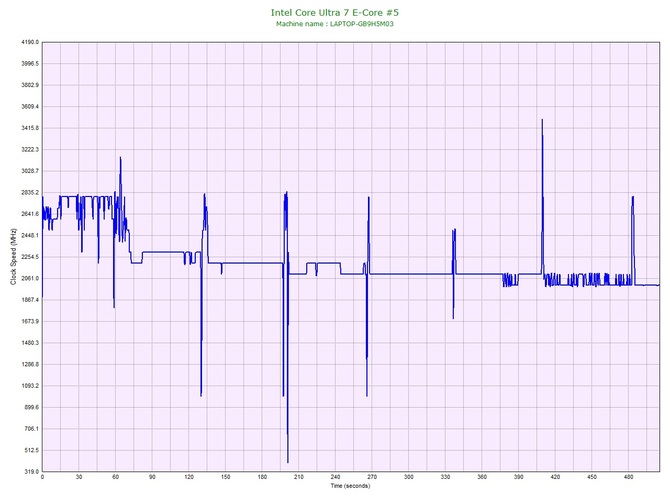Screen dimensions: 670x503
Task: Click the 3028.7 y-axis value
Action: click(30, 171)
